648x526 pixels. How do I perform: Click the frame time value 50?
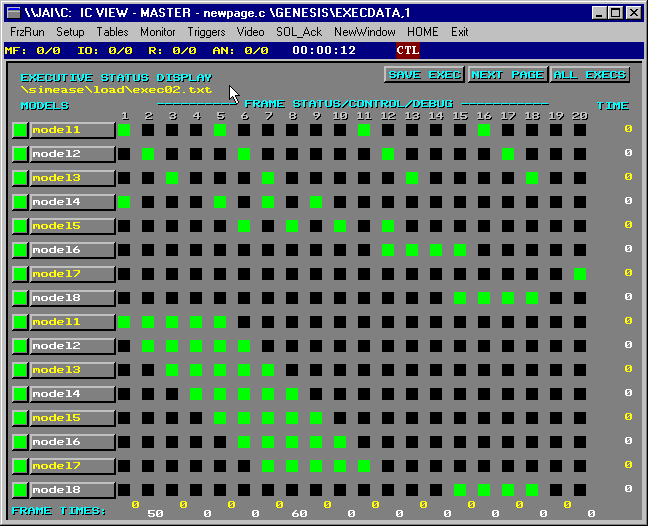pyautogui.click(x=155, y=514)
